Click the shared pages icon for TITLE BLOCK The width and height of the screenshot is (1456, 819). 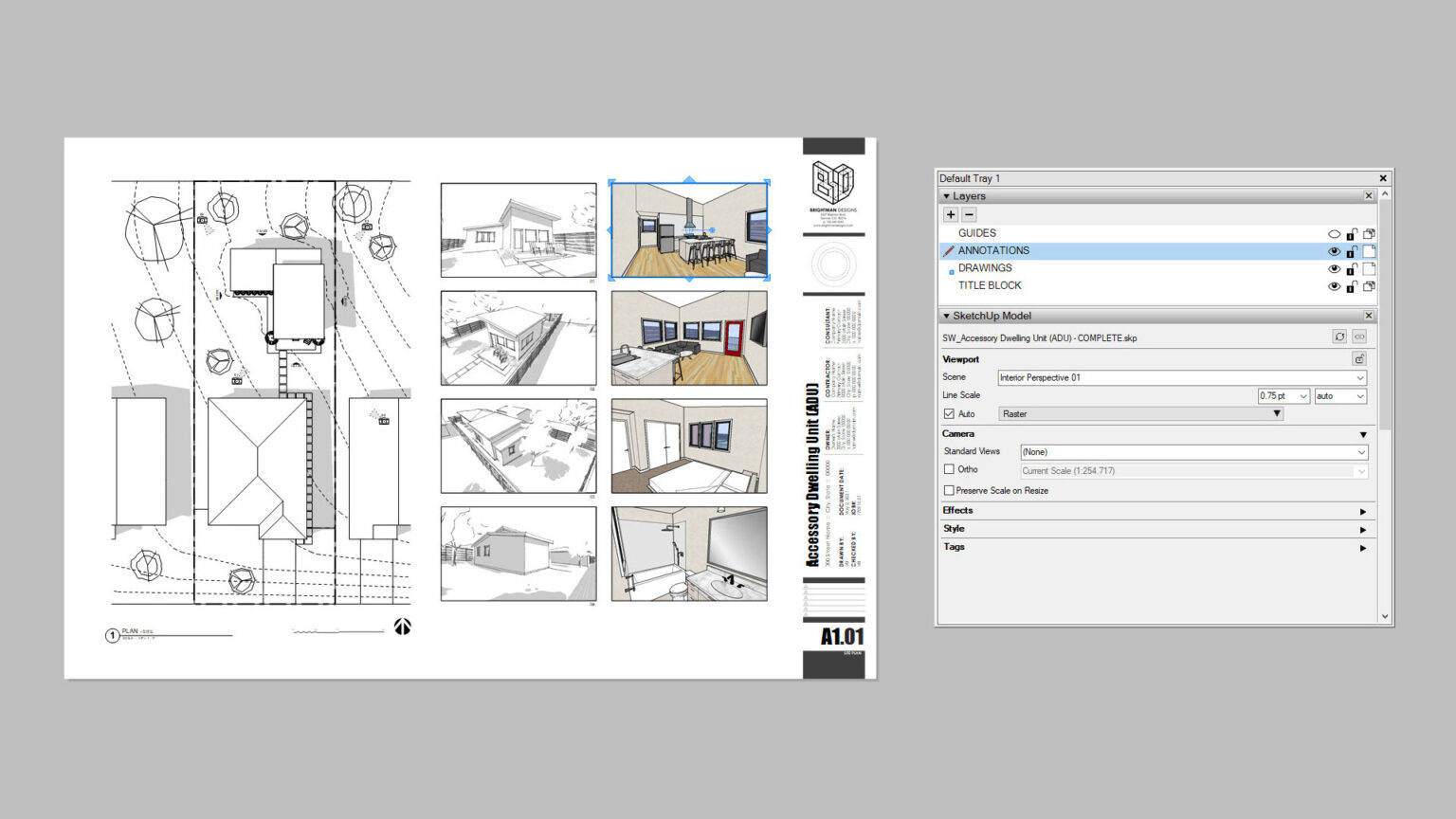1369,285
